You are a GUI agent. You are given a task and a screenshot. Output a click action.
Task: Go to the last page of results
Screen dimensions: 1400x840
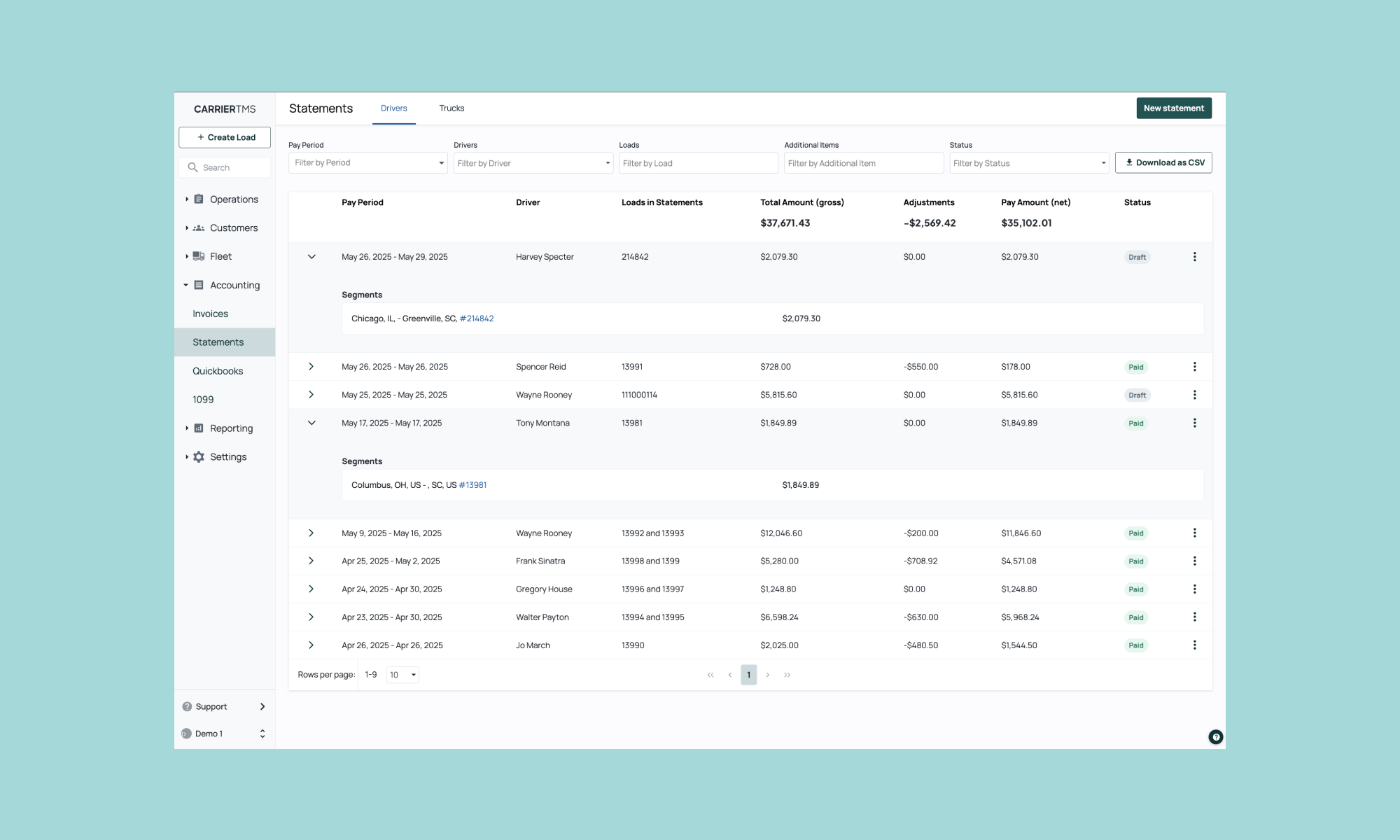coord(787,675)
